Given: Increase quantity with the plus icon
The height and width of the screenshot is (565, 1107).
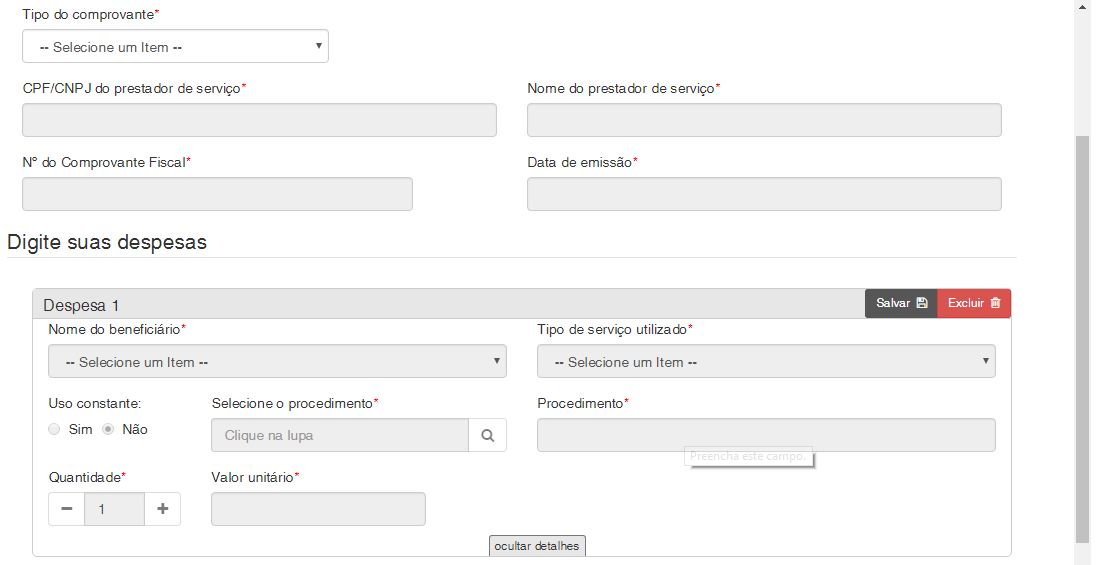Looking at the screenshot, I should click(162, 509).
